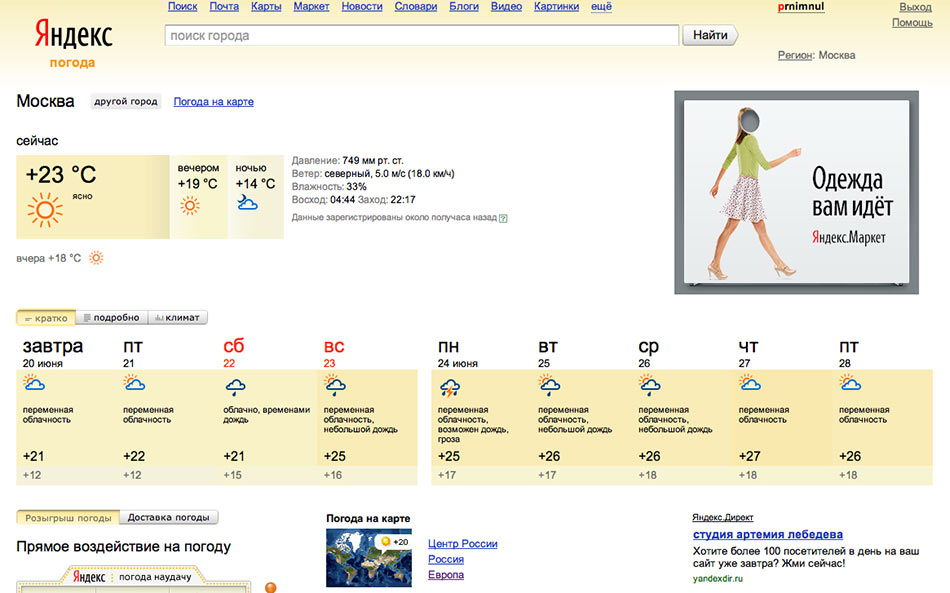
Task: Click the evening sun weather icon
Action: click(189, 206)
